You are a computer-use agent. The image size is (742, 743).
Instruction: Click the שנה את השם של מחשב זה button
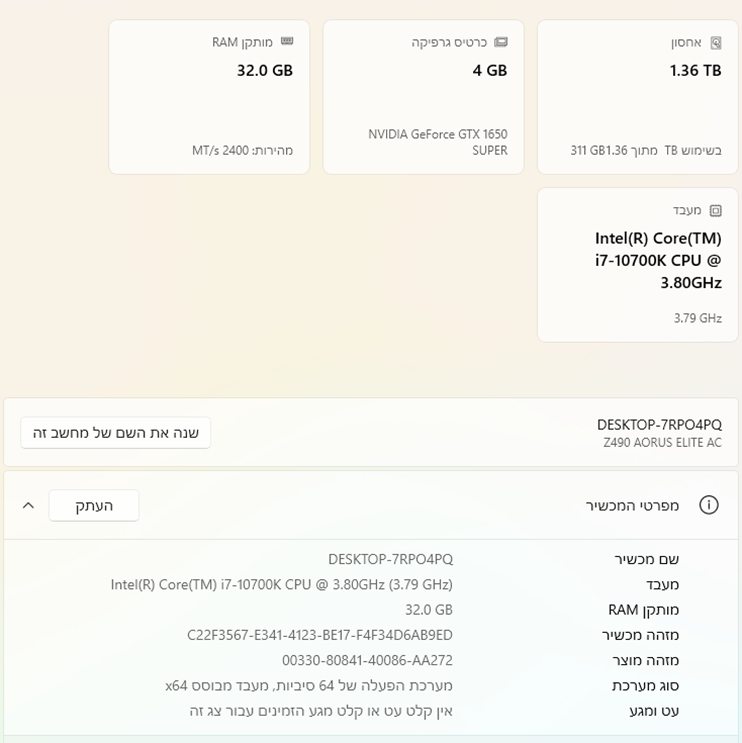point(116,433)
